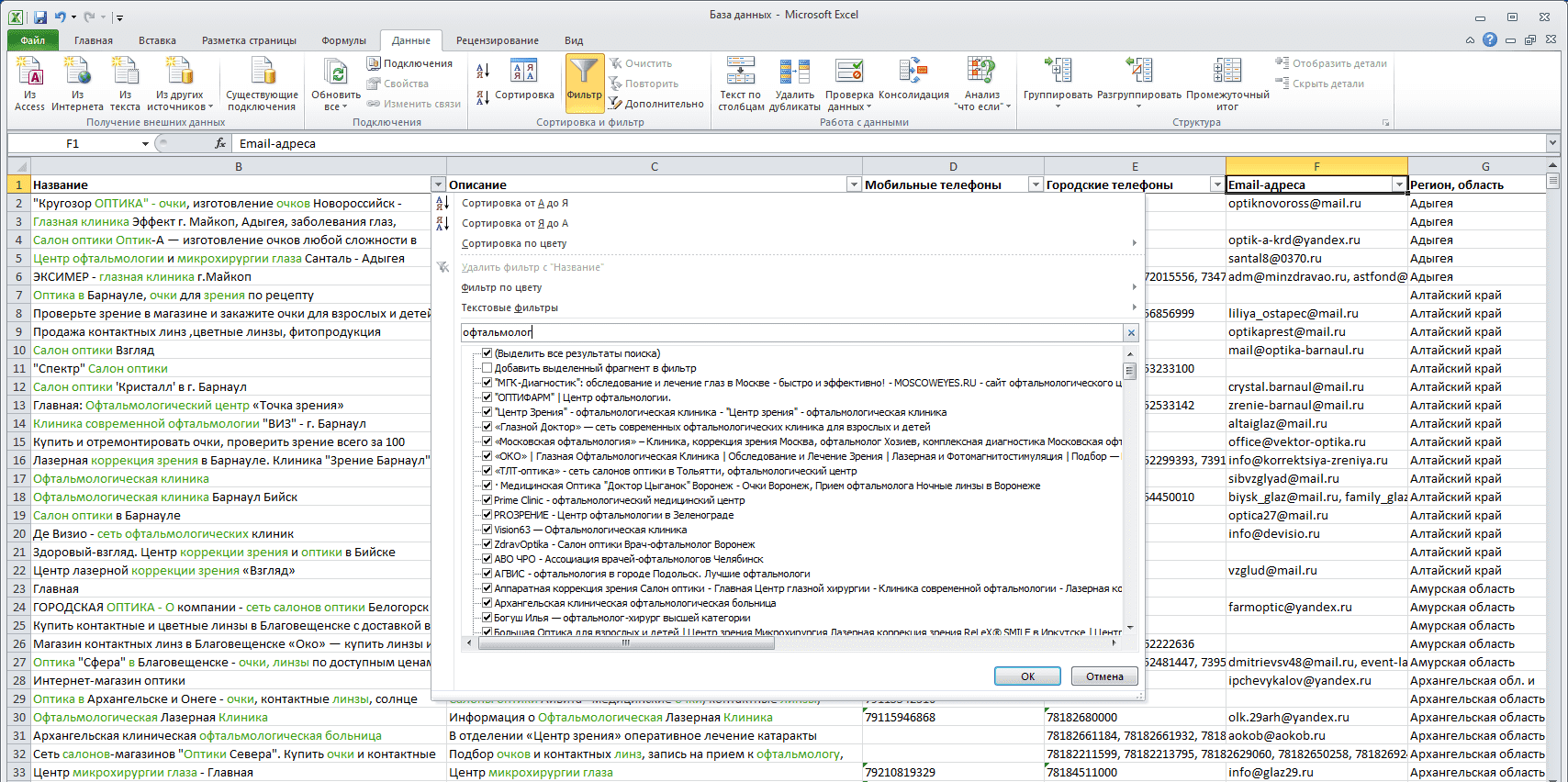This screenshot has height=782, width=1568.
Task: Uncheck 'Prime Clinic' filter item
Action: pos(487,500)
